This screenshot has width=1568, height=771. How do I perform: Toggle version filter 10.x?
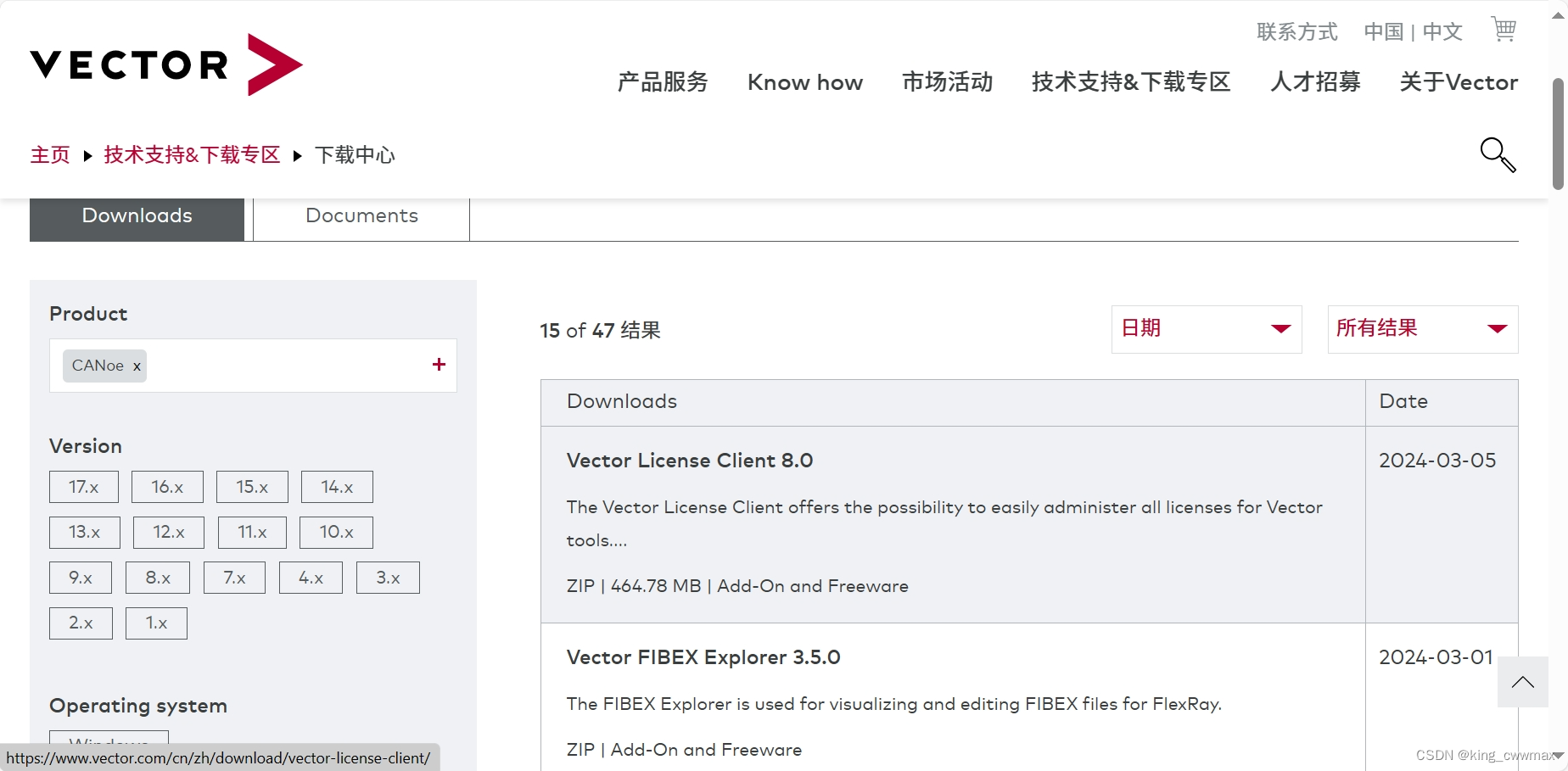pos(336,532)
